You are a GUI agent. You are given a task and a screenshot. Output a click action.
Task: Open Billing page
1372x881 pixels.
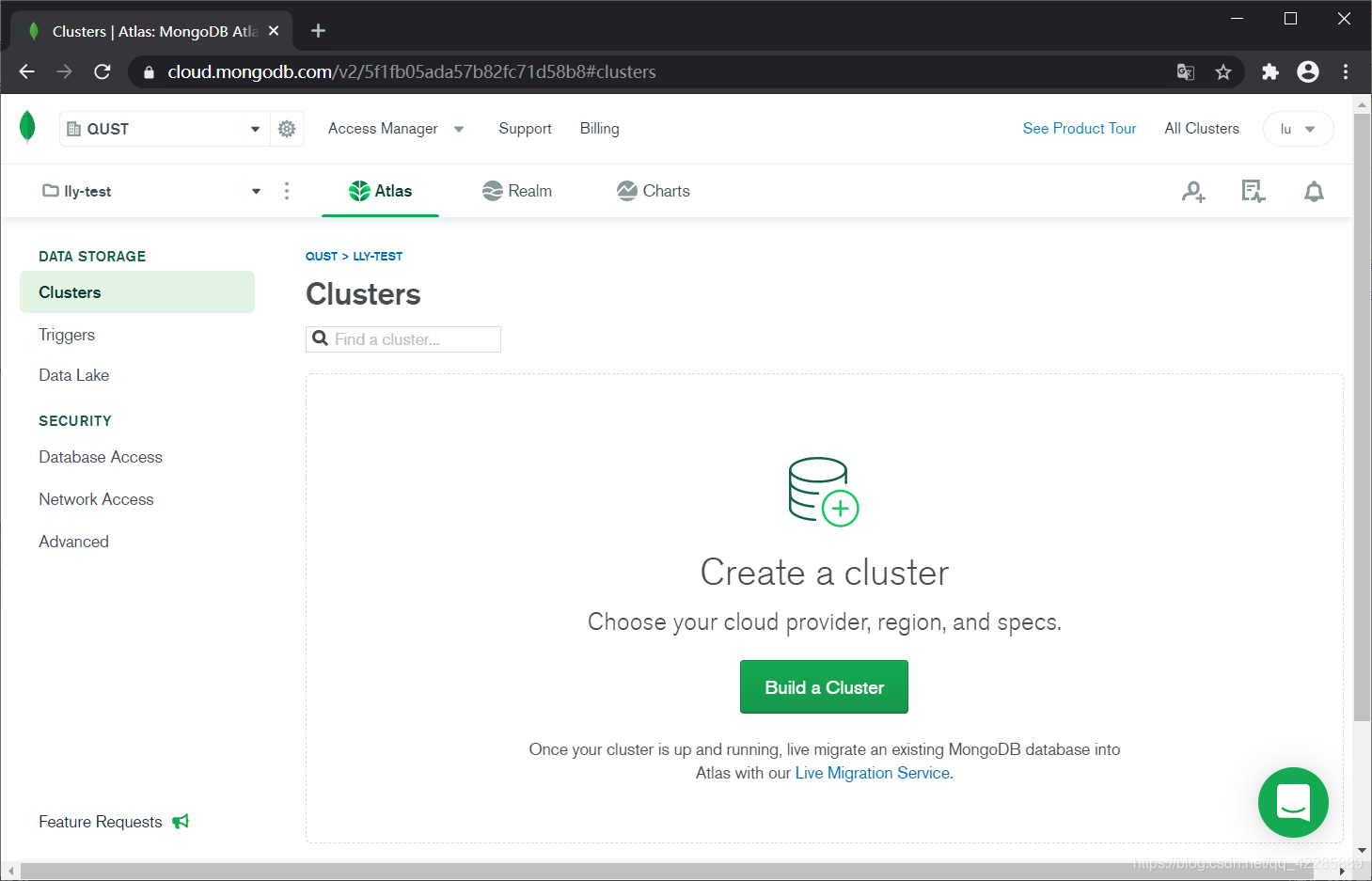(599, 129)
